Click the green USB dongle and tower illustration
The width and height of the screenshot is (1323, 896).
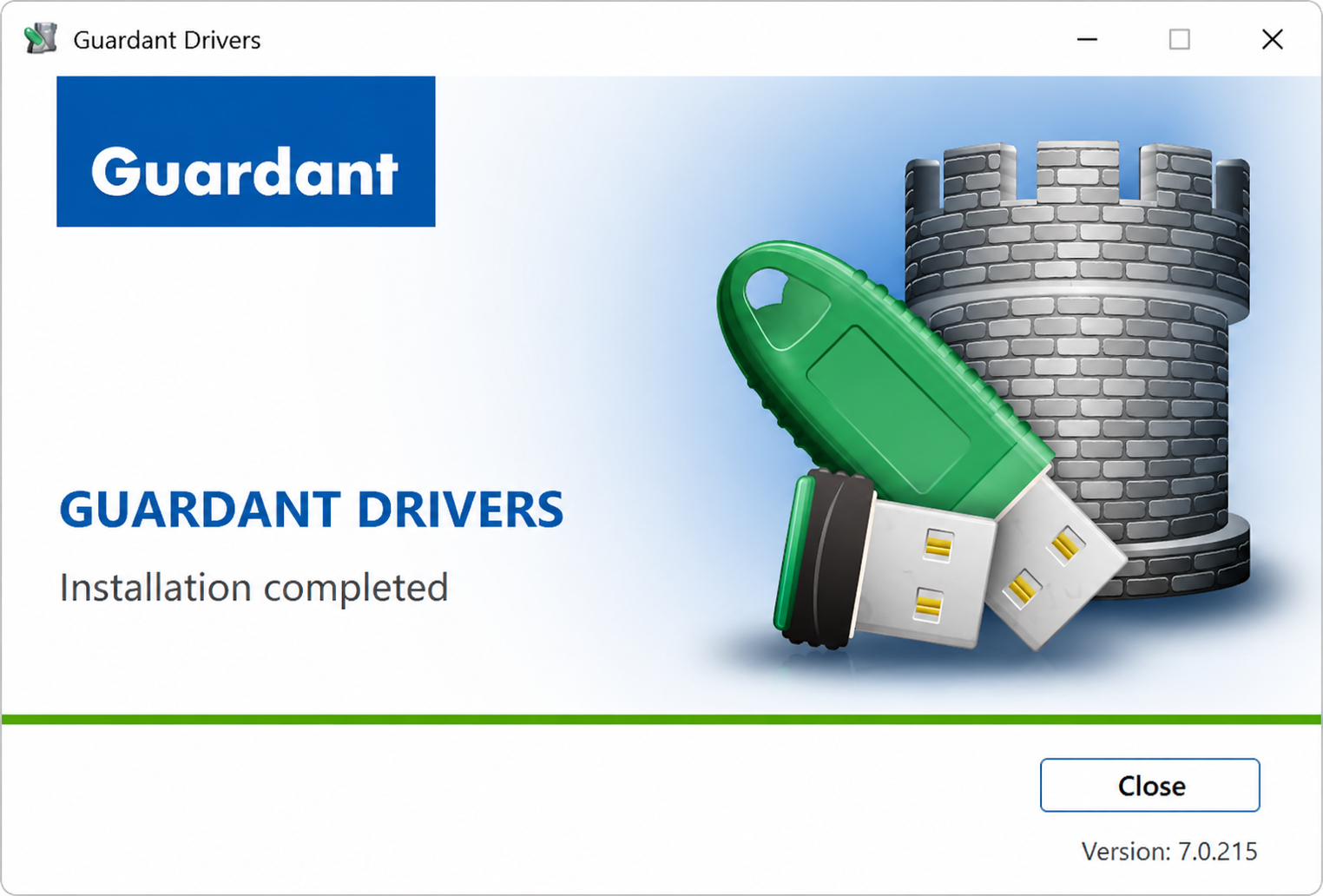point(984,397)
